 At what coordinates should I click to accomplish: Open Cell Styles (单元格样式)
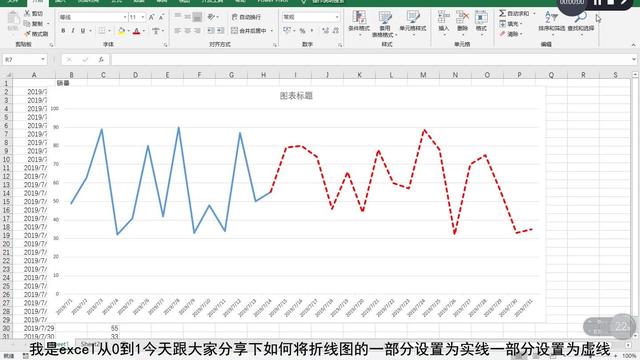413,23
